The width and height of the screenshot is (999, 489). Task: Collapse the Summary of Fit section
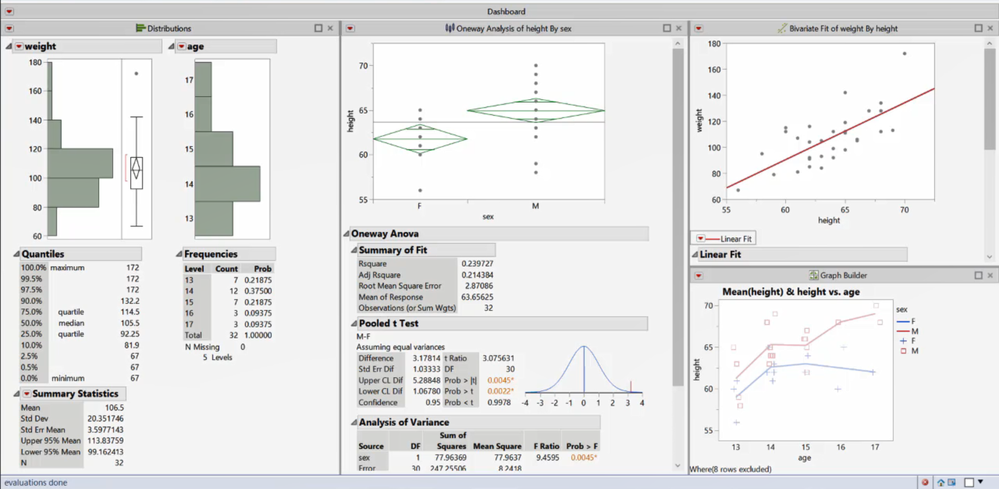pos(354,250)
